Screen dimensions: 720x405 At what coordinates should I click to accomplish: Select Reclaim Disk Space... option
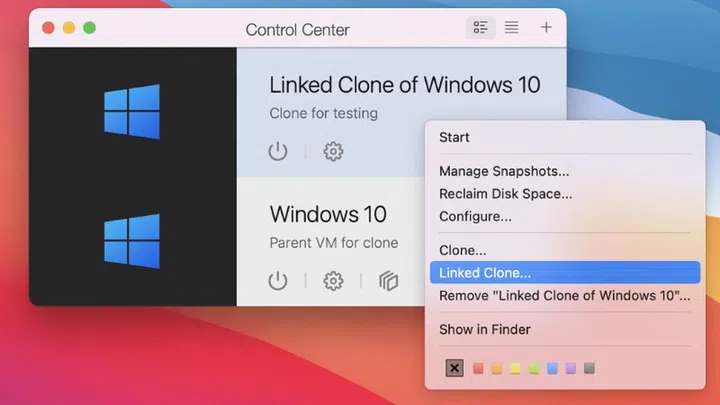(505, 194)
